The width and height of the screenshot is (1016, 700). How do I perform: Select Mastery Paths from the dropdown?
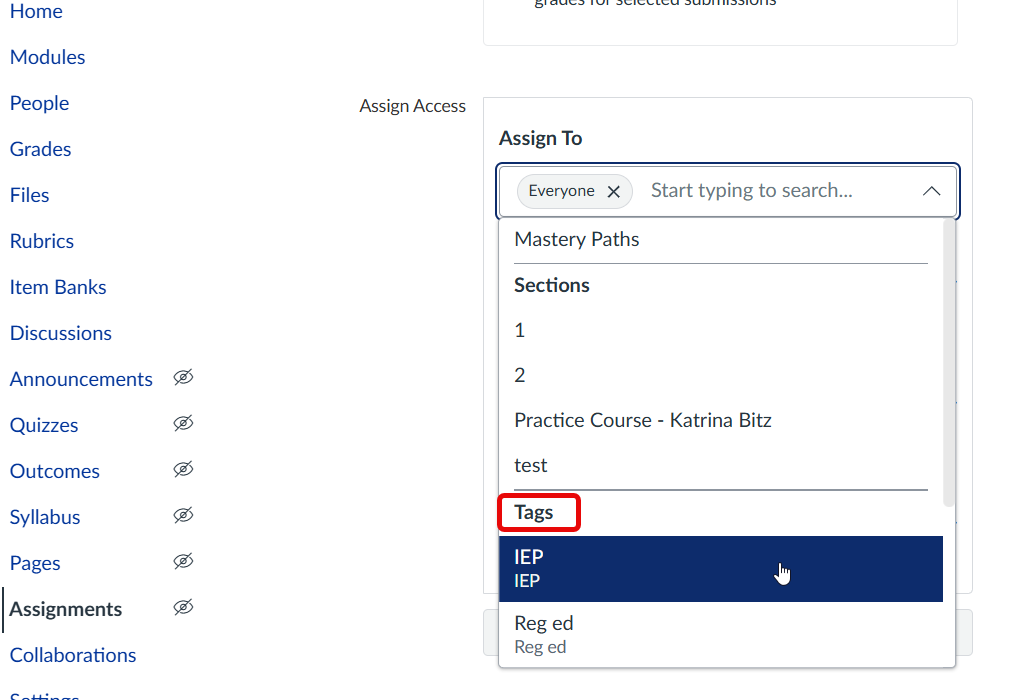[x=576, y=239]
